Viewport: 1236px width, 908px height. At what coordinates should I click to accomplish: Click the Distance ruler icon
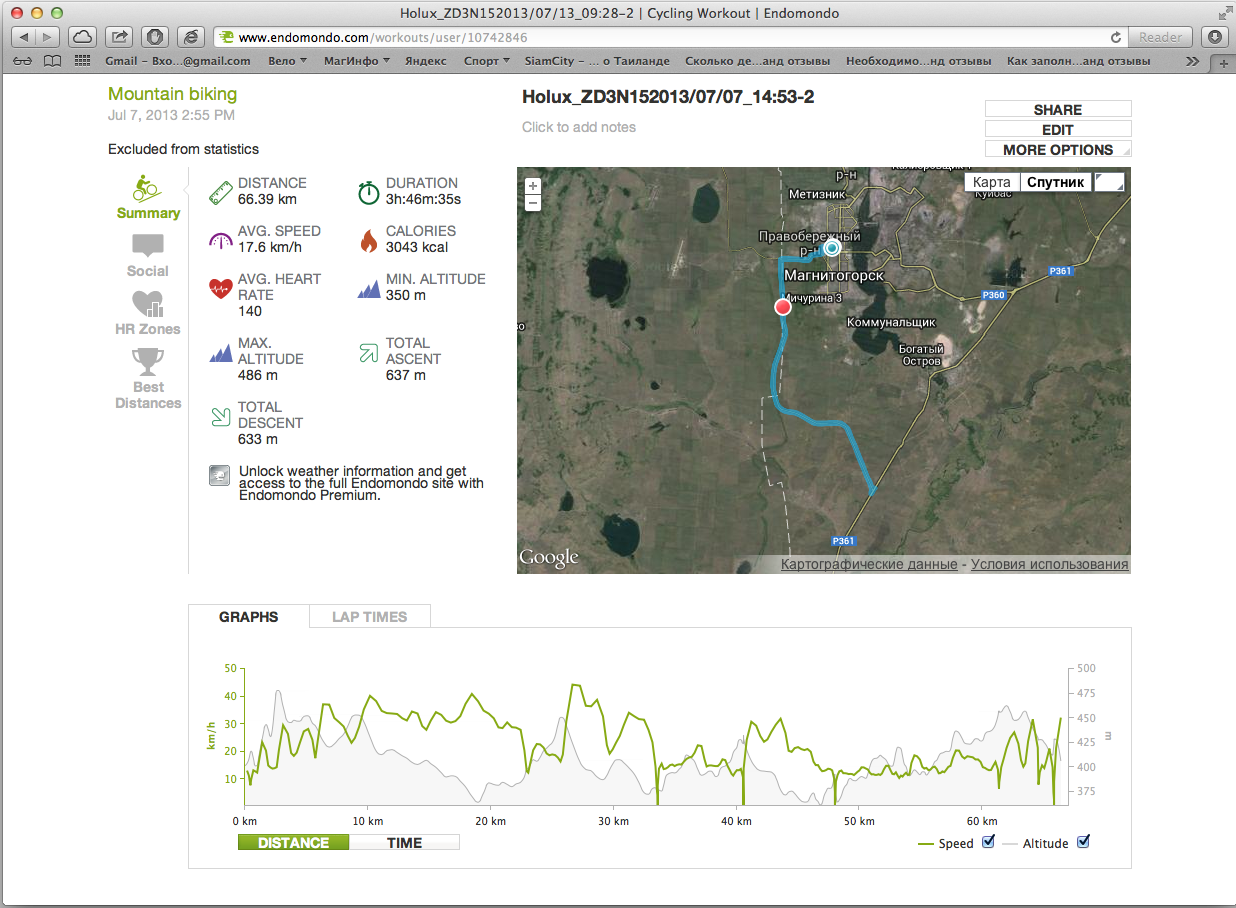(x=221, y=190)
